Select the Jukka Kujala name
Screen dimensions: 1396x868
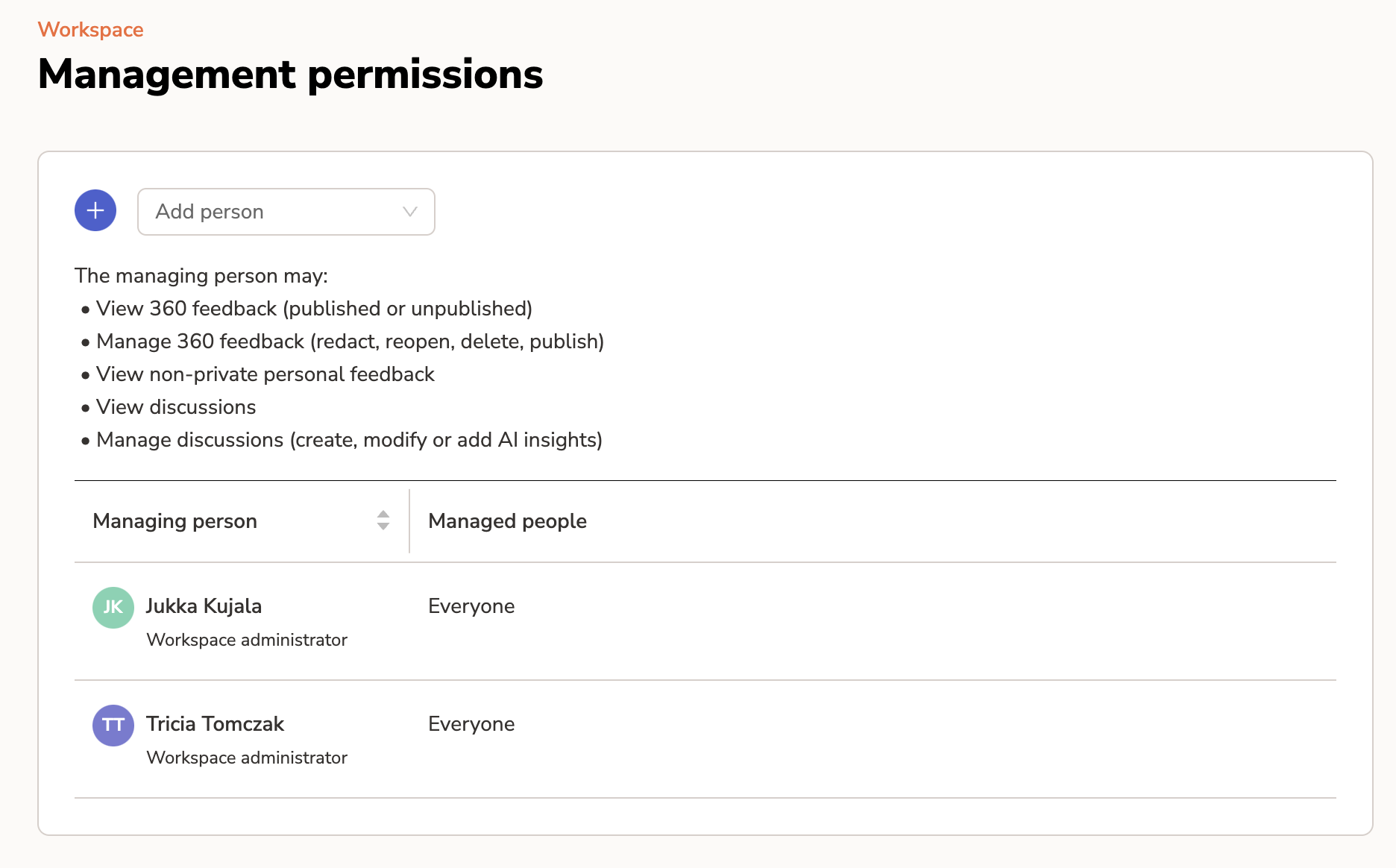[x=204, y=606]
